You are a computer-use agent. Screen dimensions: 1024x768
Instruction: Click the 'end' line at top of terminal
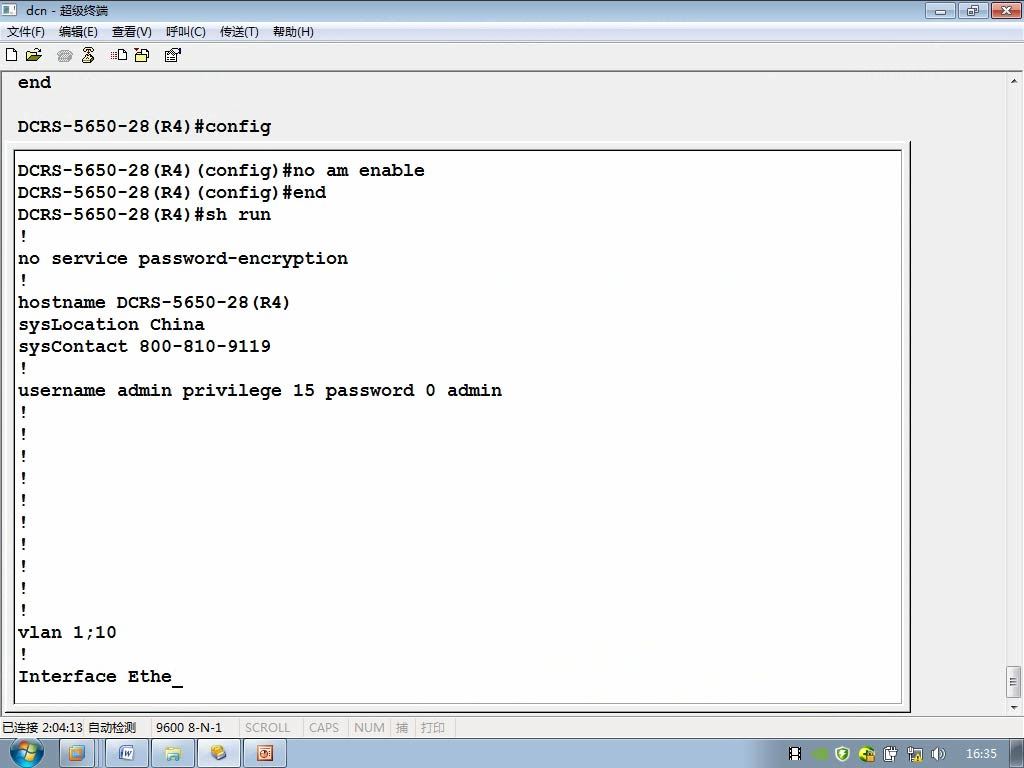35,82
